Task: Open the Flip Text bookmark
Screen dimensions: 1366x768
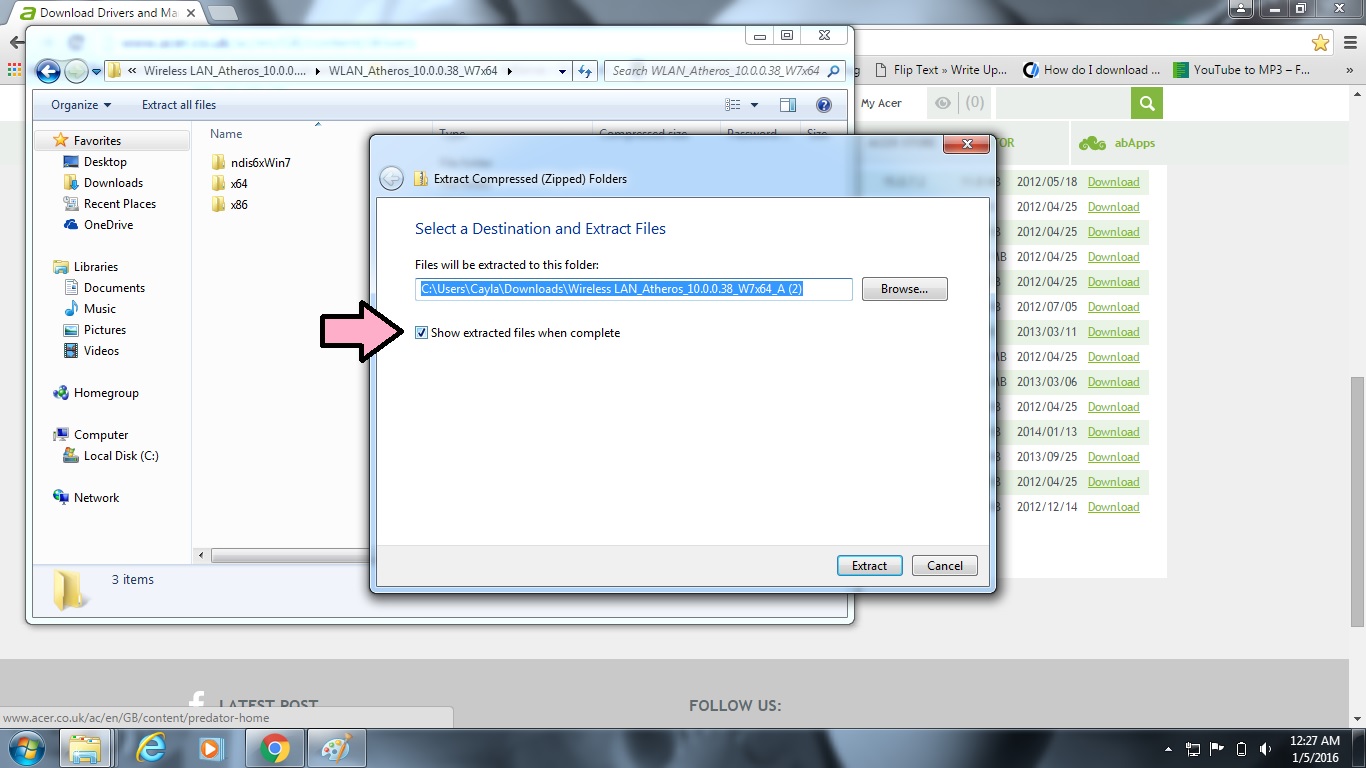Action: click(941, 70)
